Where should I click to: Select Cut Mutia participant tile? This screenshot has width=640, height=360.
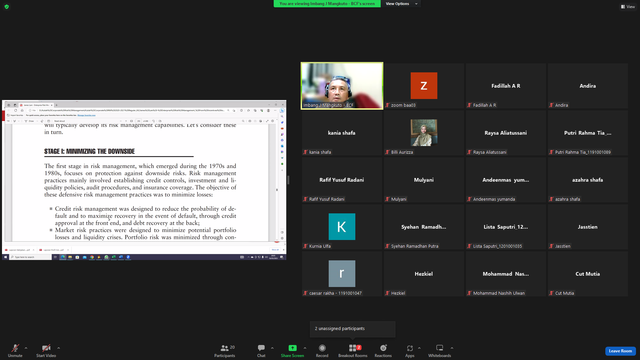588,273
